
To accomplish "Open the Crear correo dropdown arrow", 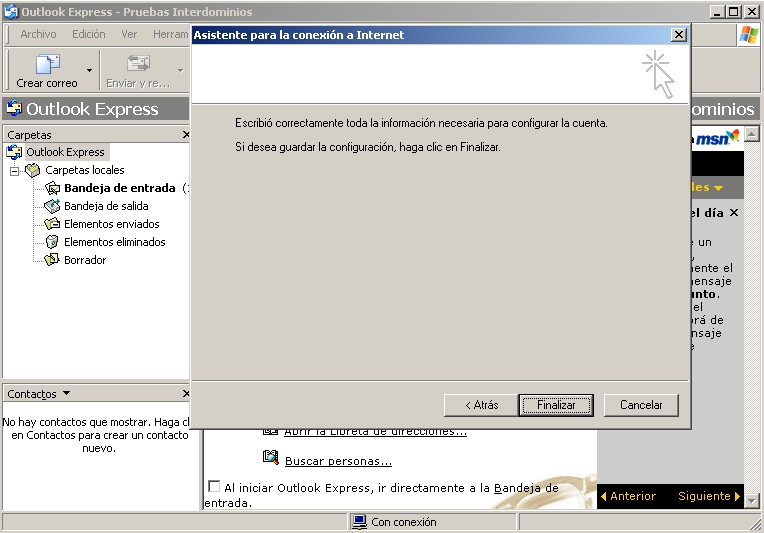I will point(89,71).
